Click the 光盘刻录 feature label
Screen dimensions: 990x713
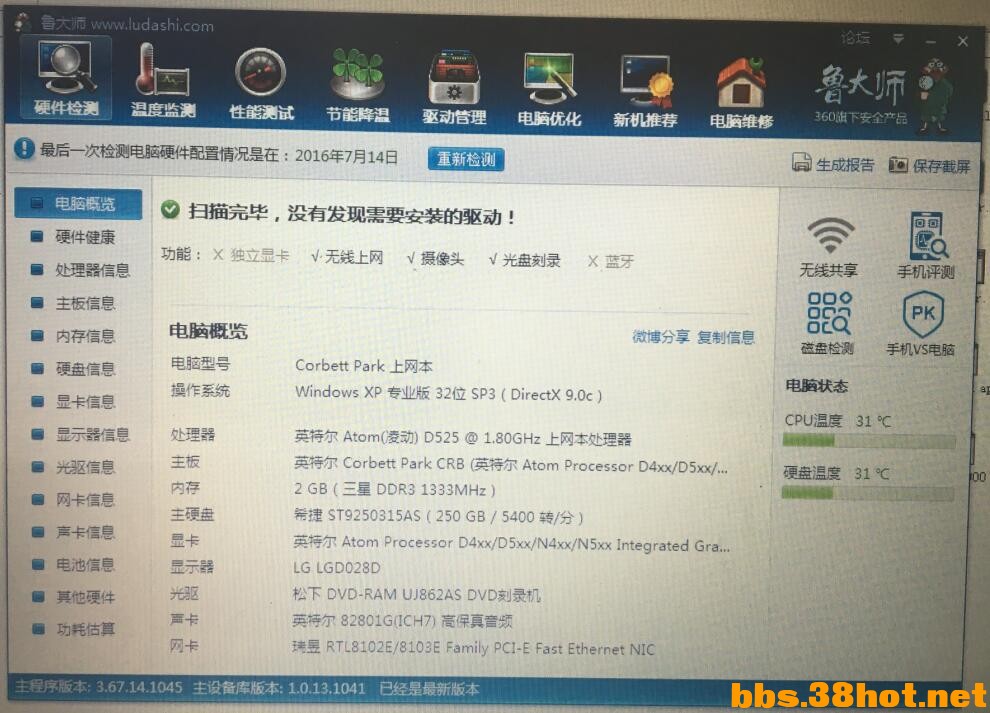coord(531,260)
